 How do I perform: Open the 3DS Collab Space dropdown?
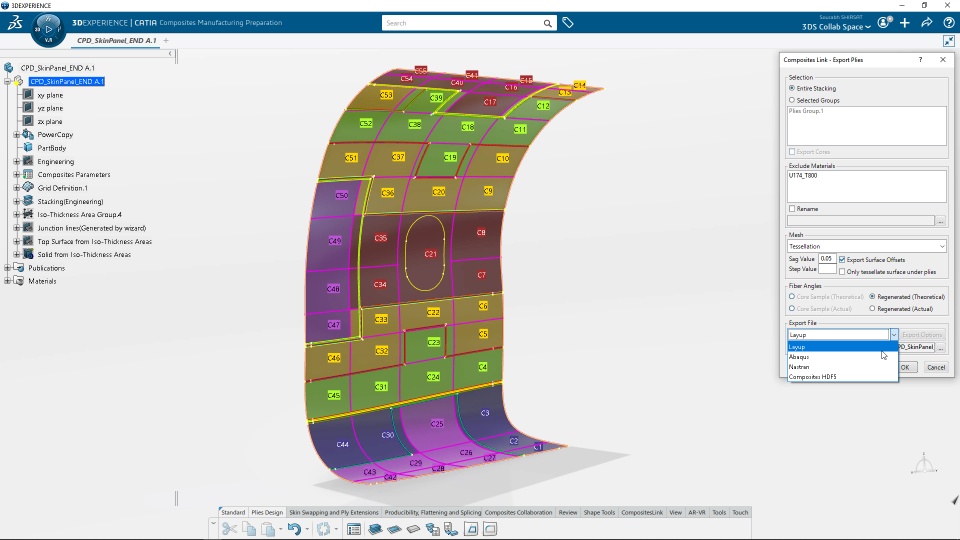pos(836,27)
